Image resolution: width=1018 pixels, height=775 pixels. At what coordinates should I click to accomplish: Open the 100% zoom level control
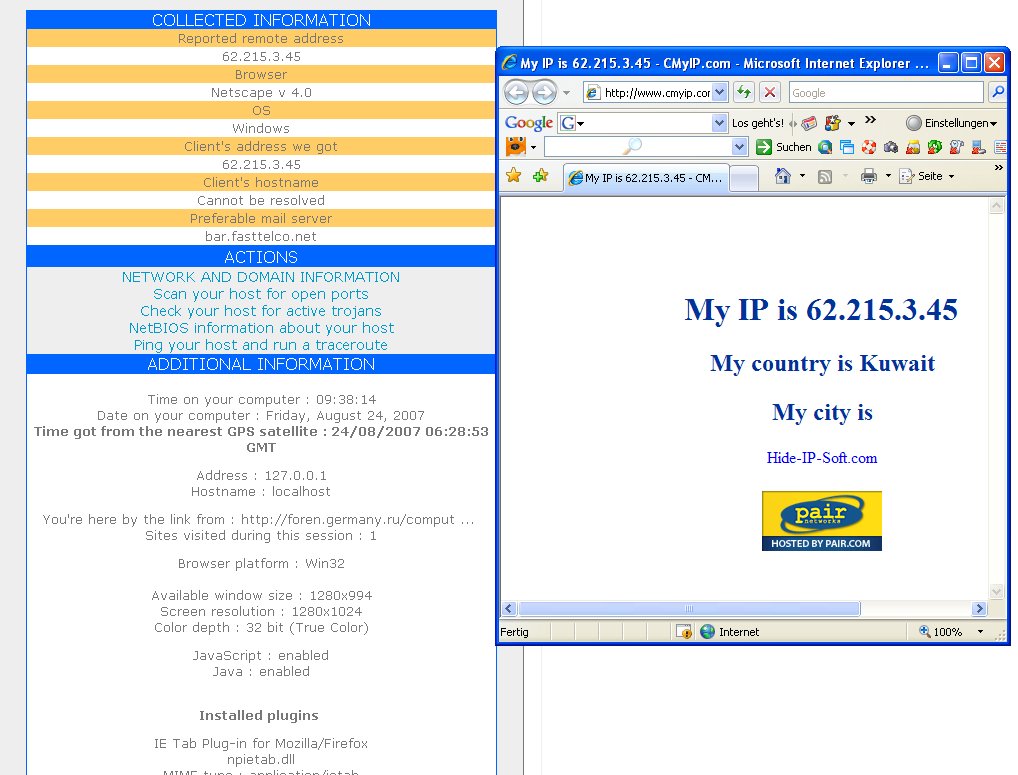coord(950,632)
